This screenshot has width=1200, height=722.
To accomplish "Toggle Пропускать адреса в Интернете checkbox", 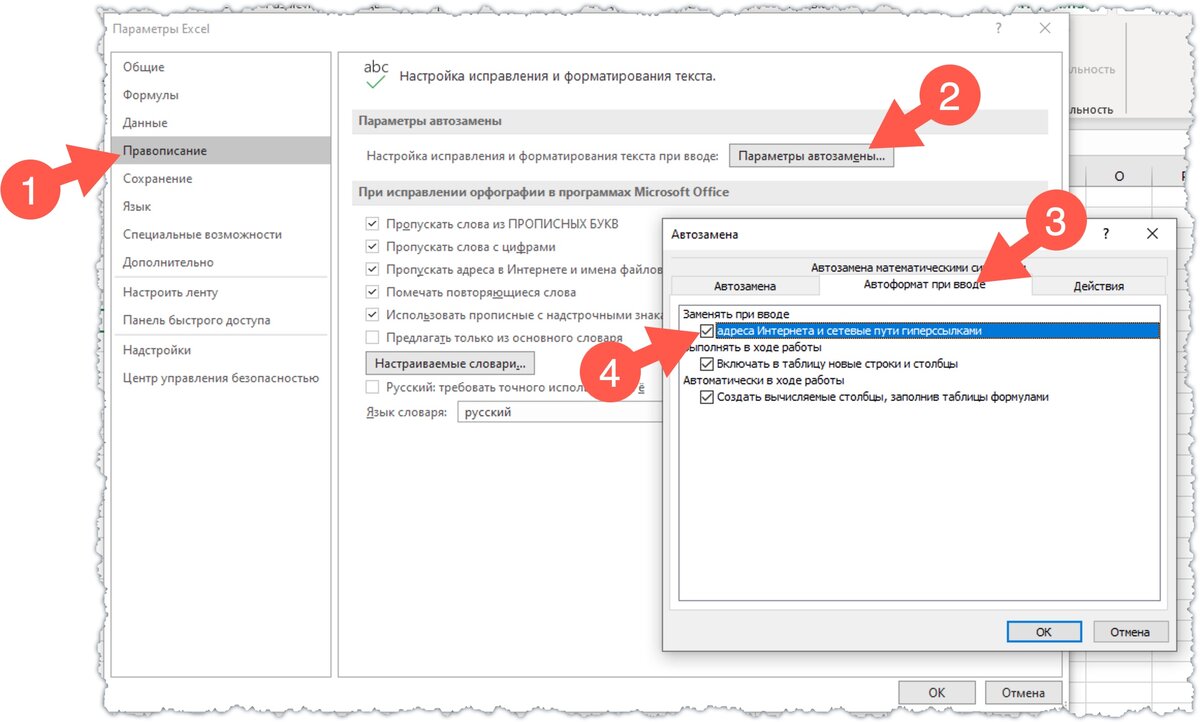I will point(373,270).
